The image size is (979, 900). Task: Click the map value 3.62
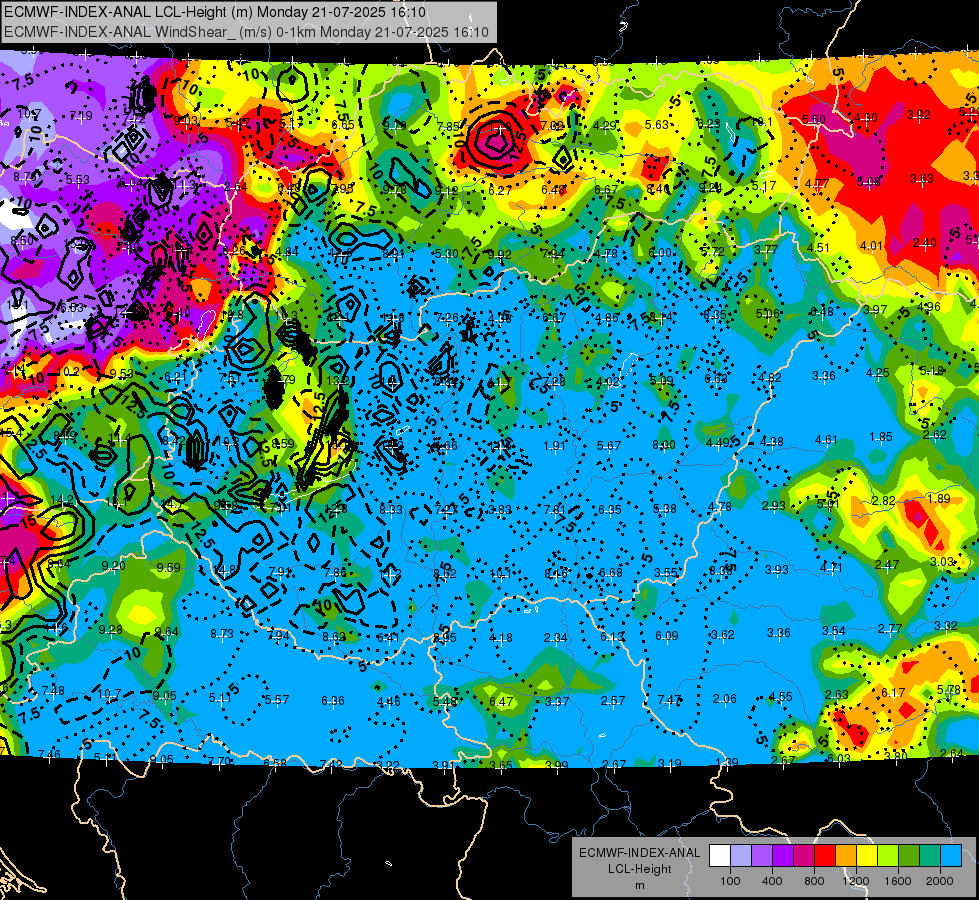click(723, 635)
